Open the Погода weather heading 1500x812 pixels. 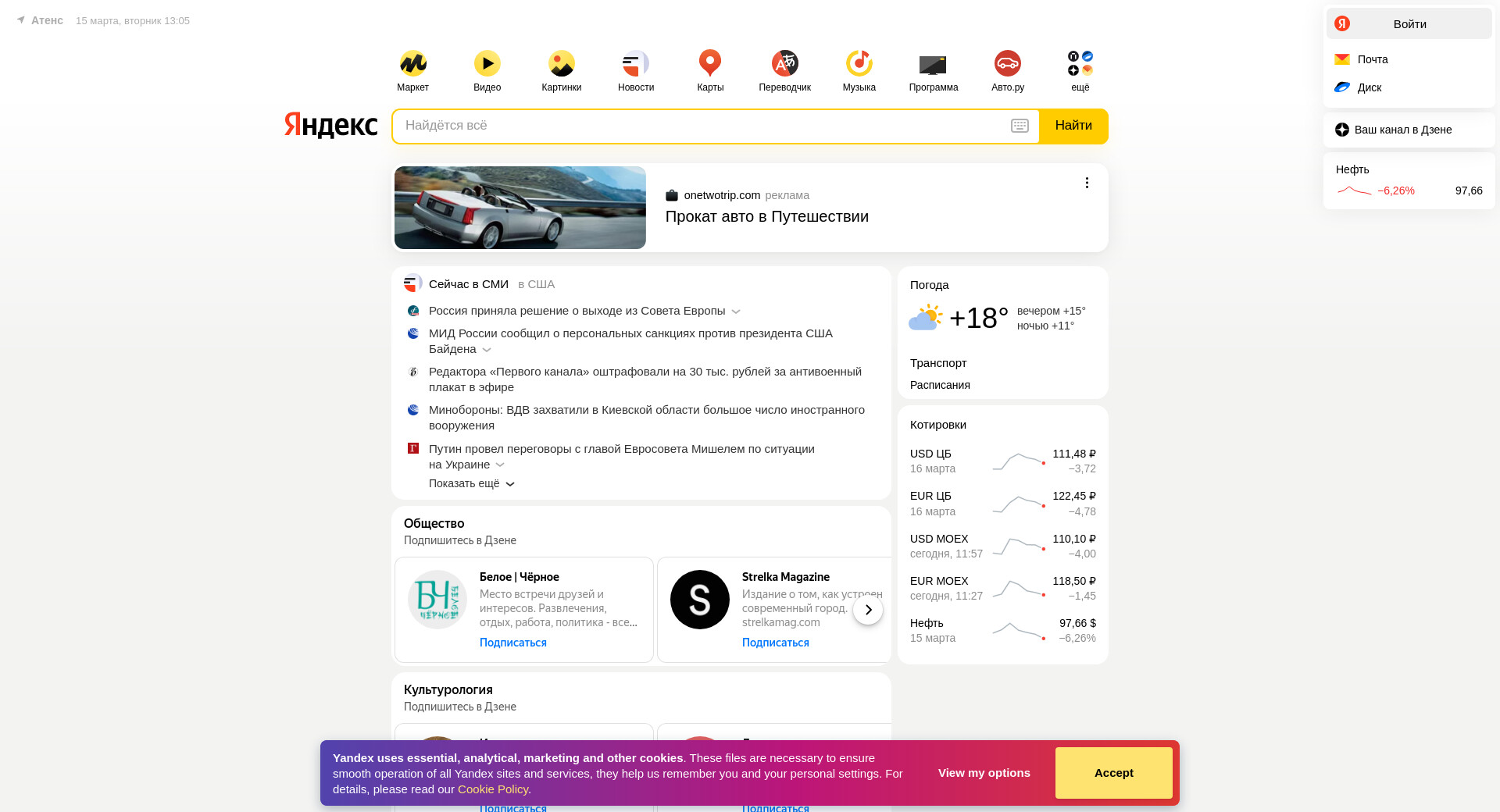click(x=930, y=285)
